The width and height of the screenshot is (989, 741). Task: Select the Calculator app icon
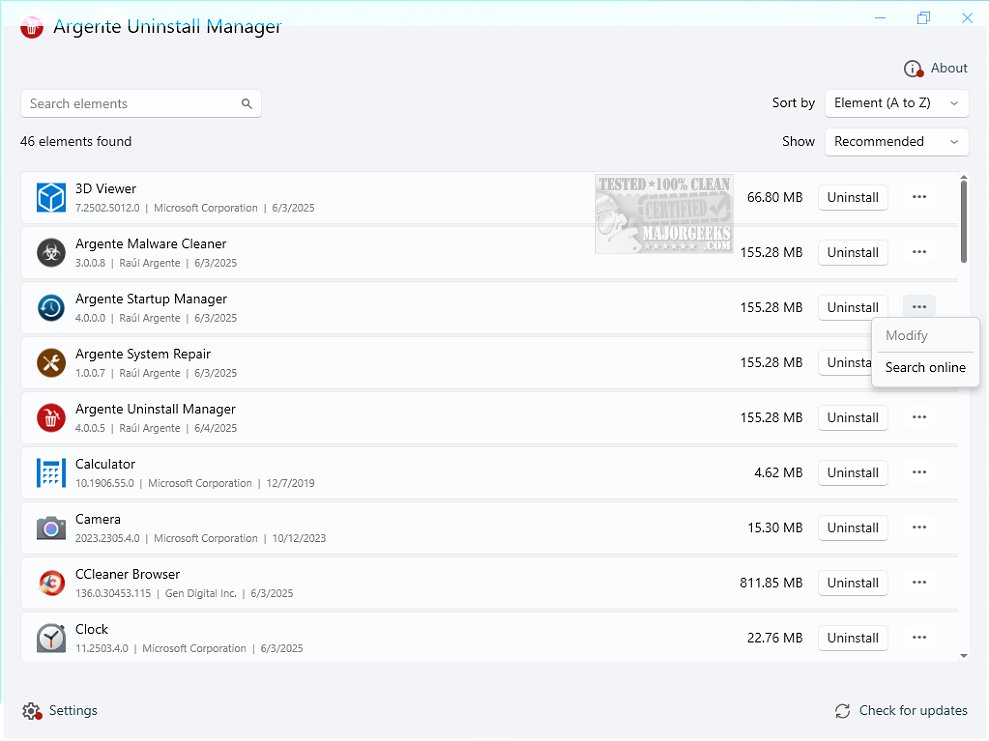click(50, 472)
